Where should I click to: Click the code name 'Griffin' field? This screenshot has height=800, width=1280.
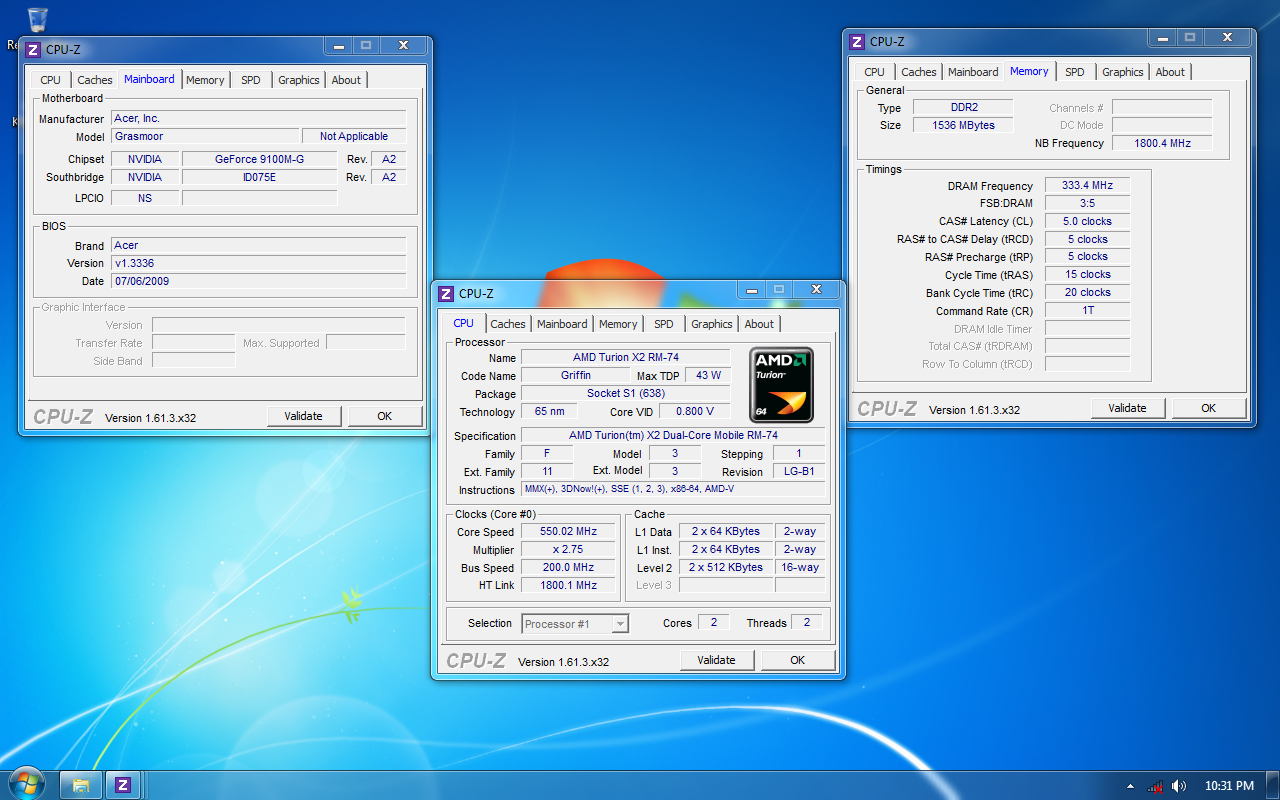click(x=576, y=375)
